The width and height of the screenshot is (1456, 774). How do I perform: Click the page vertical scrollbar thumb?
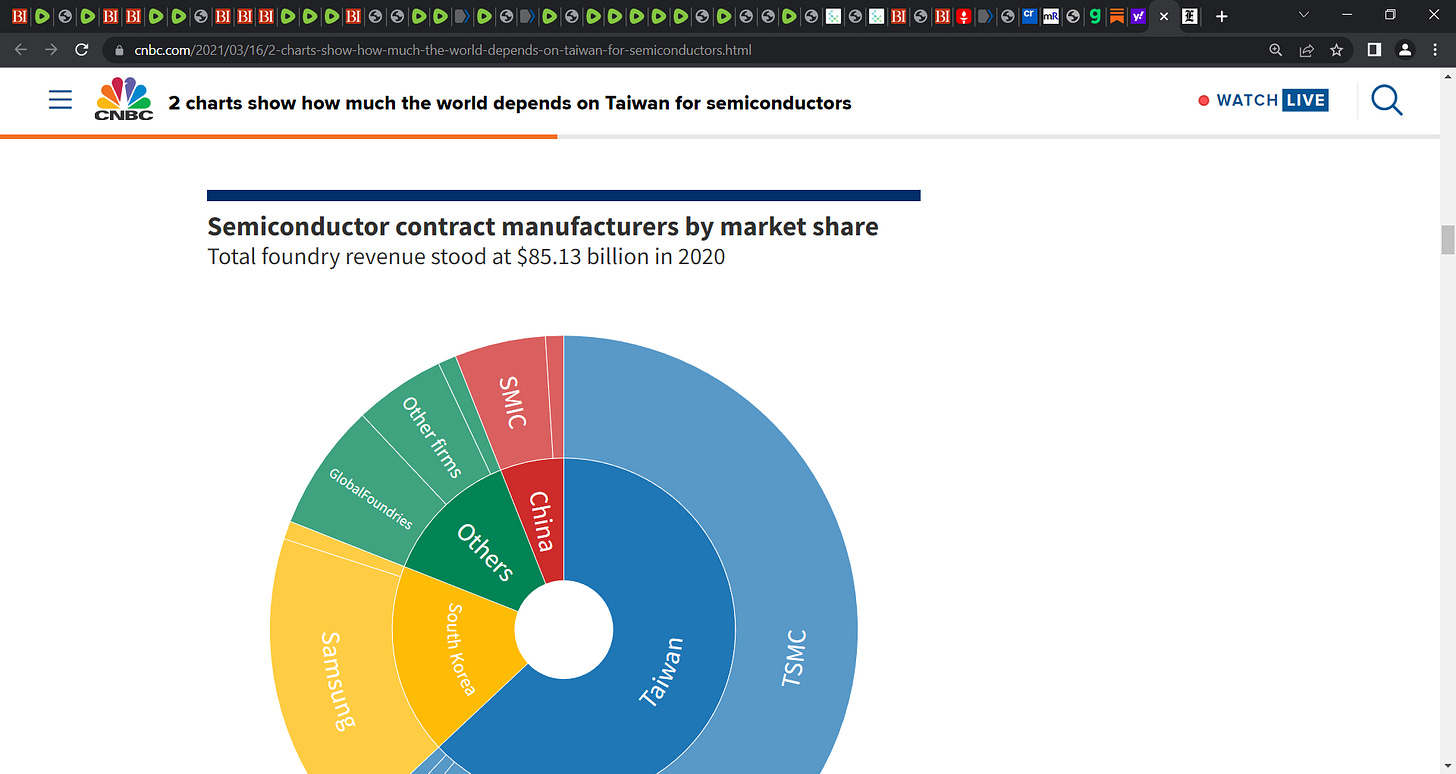coord(1447,241)
